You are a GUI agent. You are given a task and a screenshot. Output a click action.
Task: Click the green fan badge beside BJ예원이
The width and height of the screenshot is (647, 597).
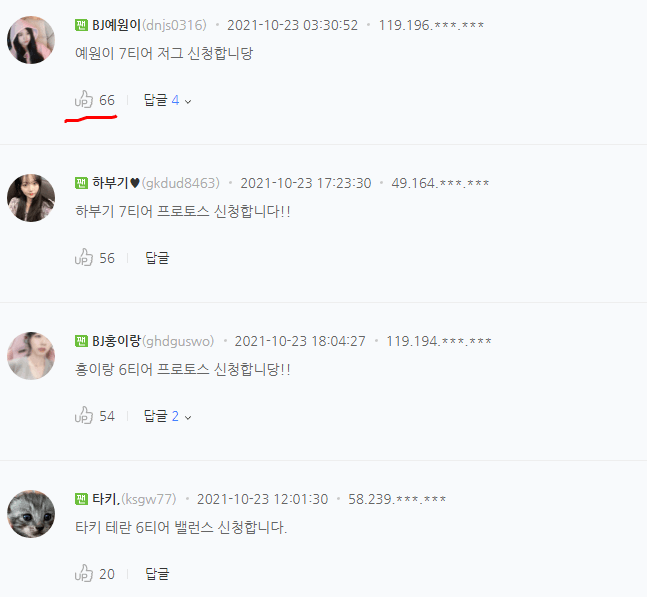point(81,25)
